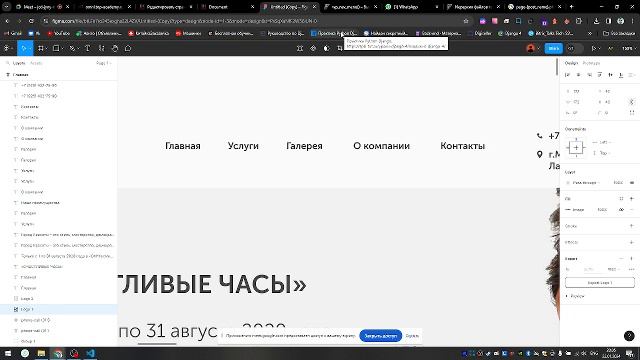This screenshot has height=360, width=640.
Task: Click the Export Logo 1 button
Action: click(x=600, y=282)
